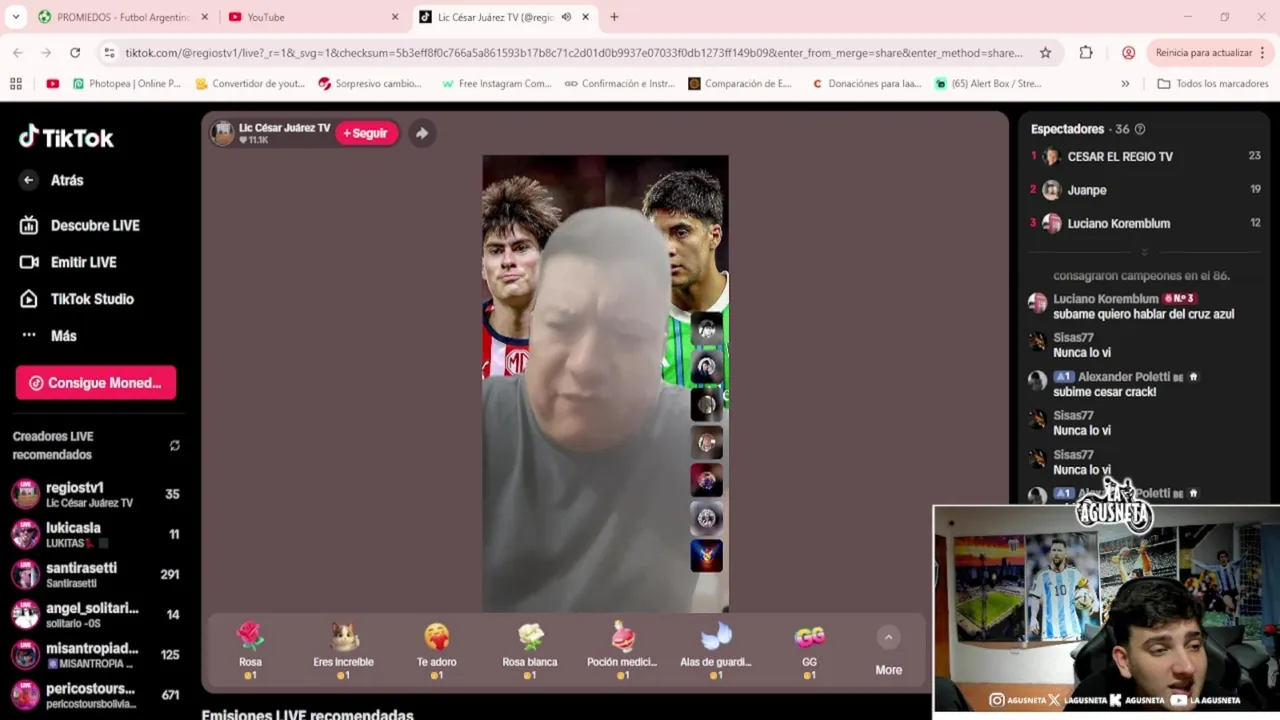This screenshot has width=1280, height=720.
Task: Click the address bar URL
Action: [574, 53]
